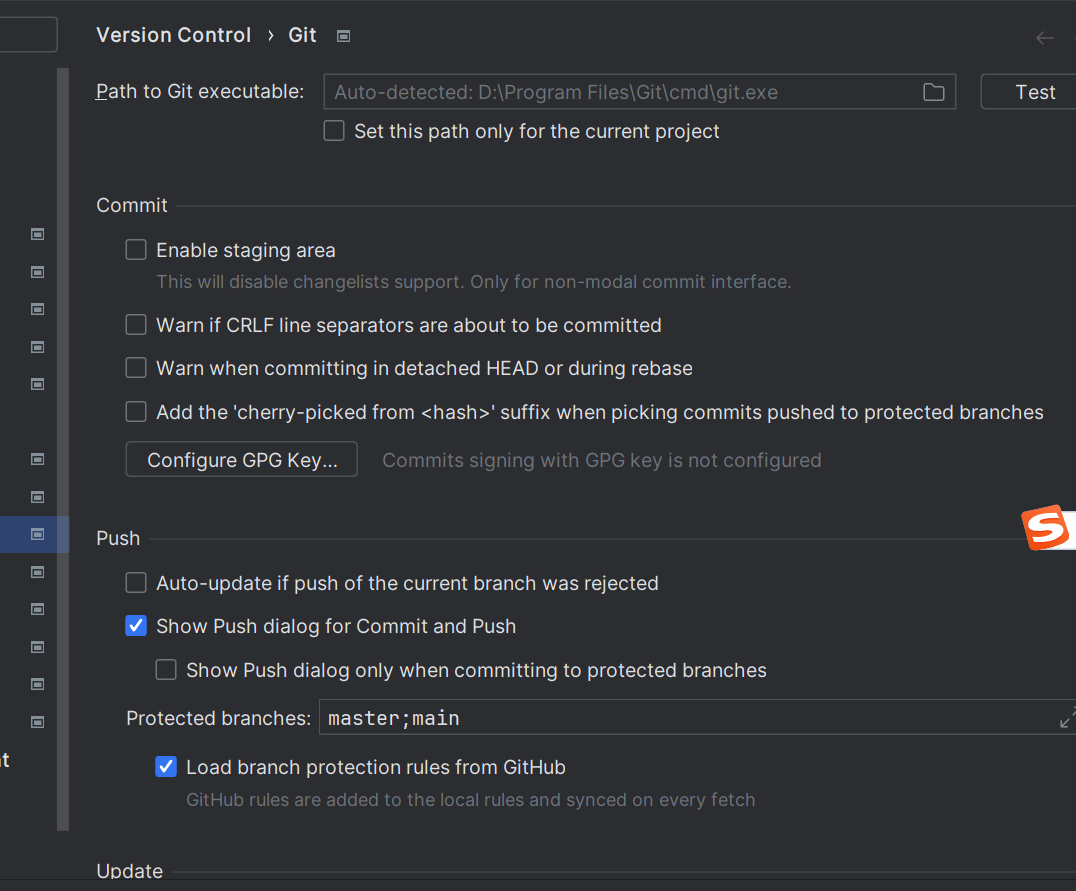This screenshot has width=1076, height=891.
Task: Navigate to Version Control breadcrumb
Action: [173, 35]
